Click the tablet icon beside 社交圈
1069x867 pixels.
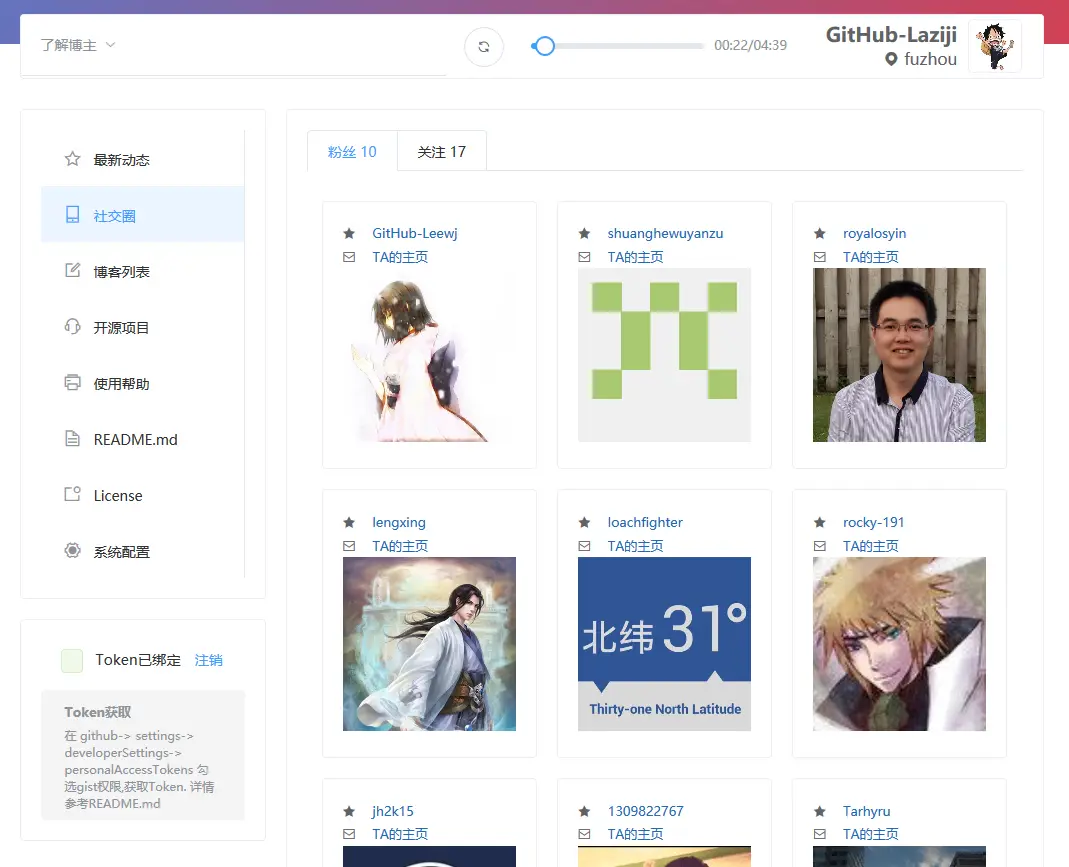[x=72, y=215]
